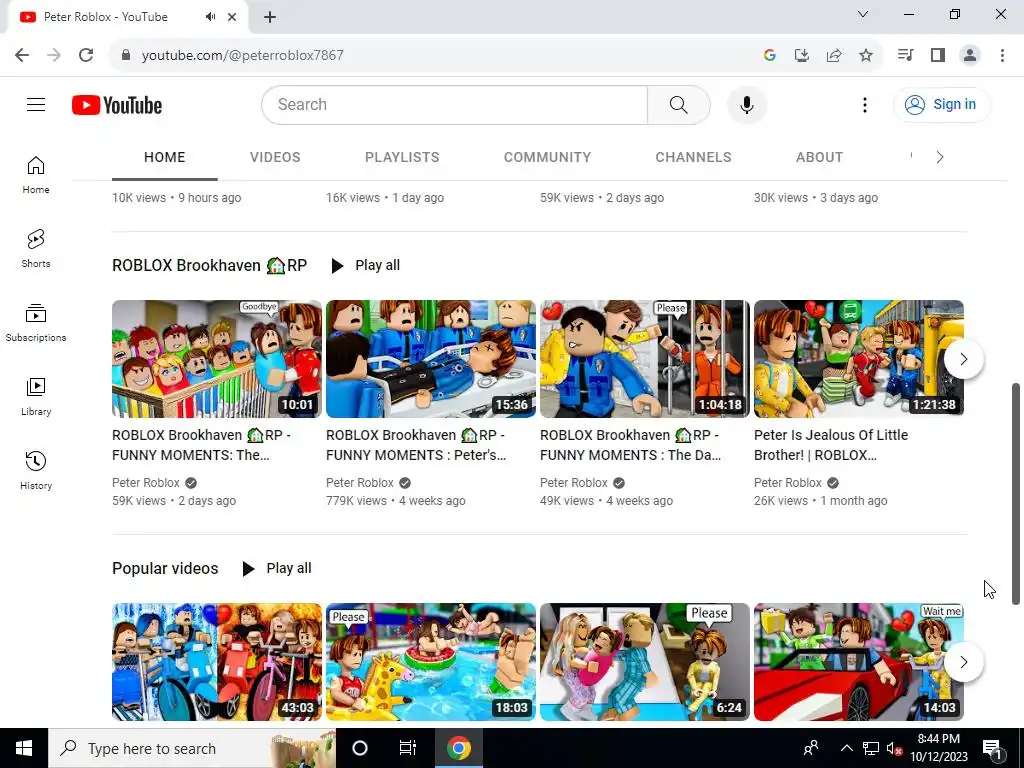Open Chrome's three-dot menu
1024x768 pixels.
click(x=1002, y=56)
